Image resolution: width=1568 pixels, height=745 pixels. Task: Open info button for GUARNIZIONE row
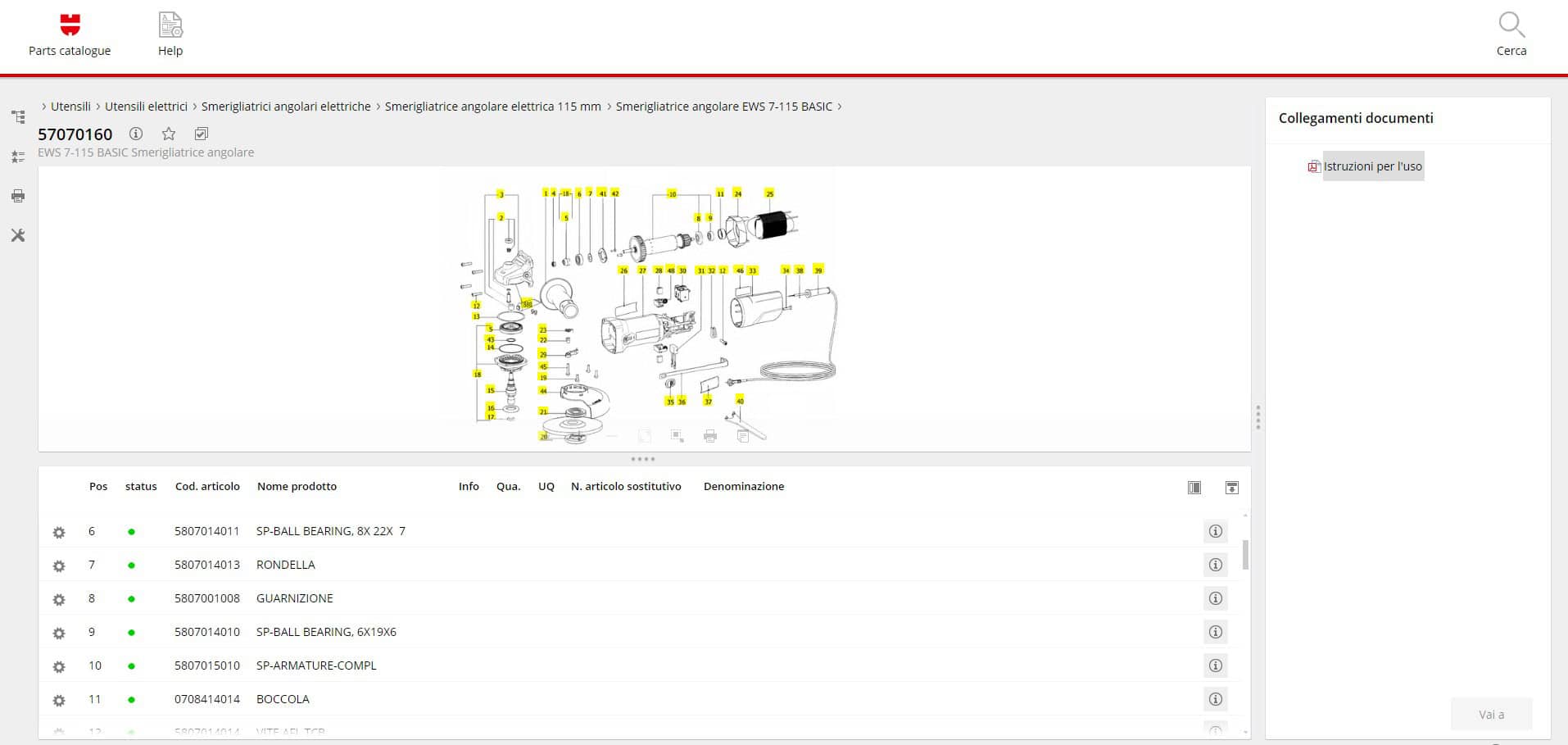click(x=1216, y=598)
